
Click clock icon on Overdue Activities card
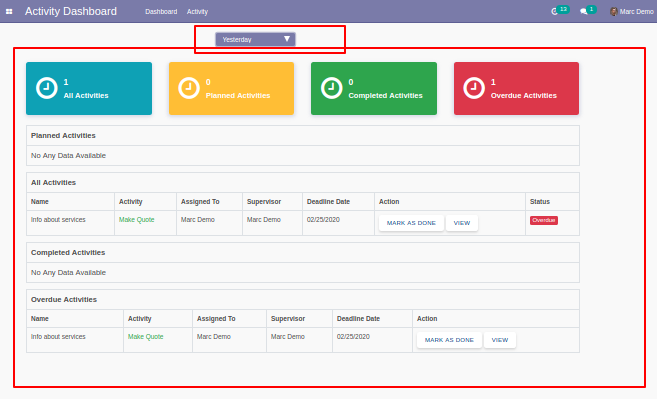click(x=474, y=88)
